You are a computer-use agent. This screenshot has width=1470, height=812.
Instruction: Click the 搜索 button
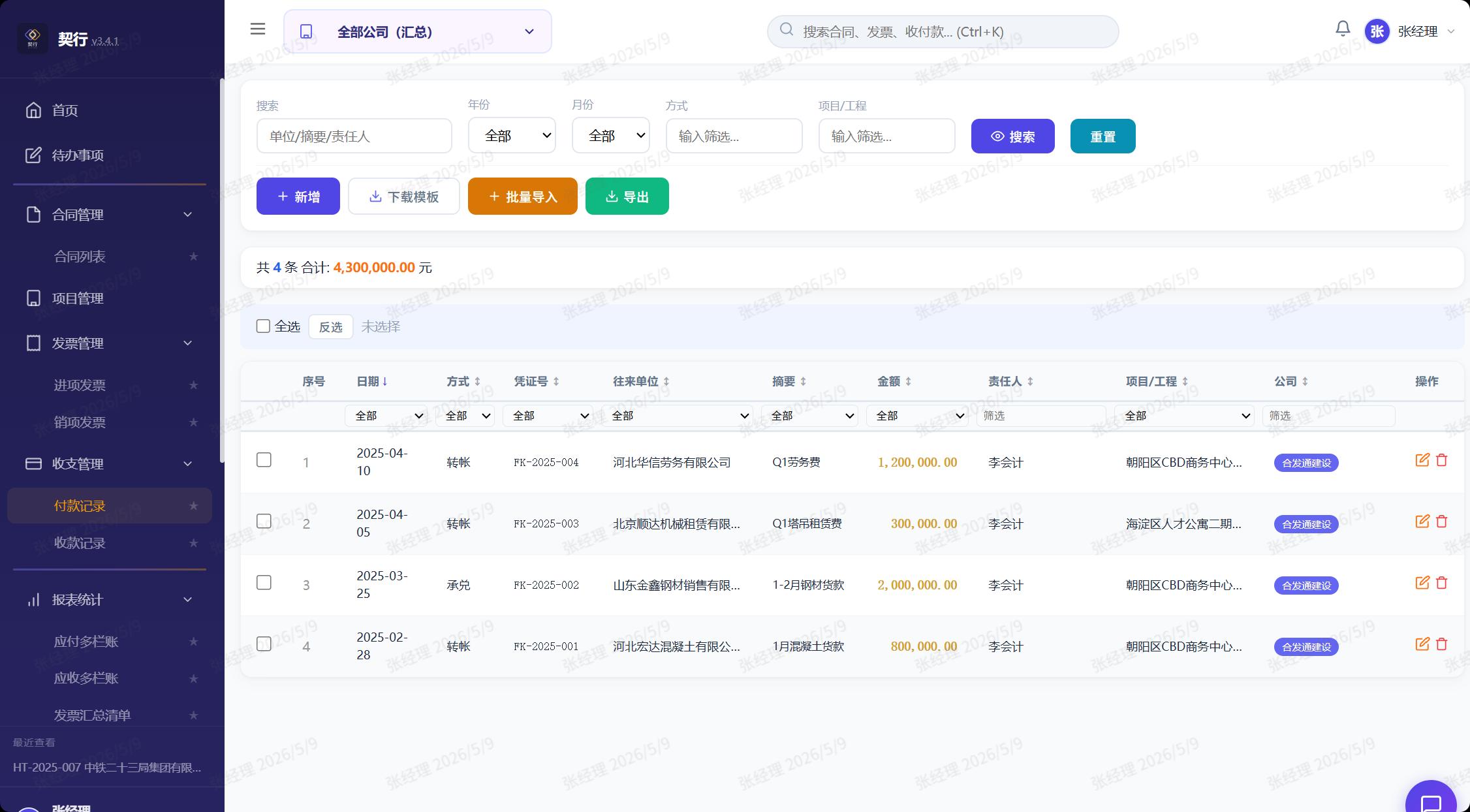(1012, 136)
